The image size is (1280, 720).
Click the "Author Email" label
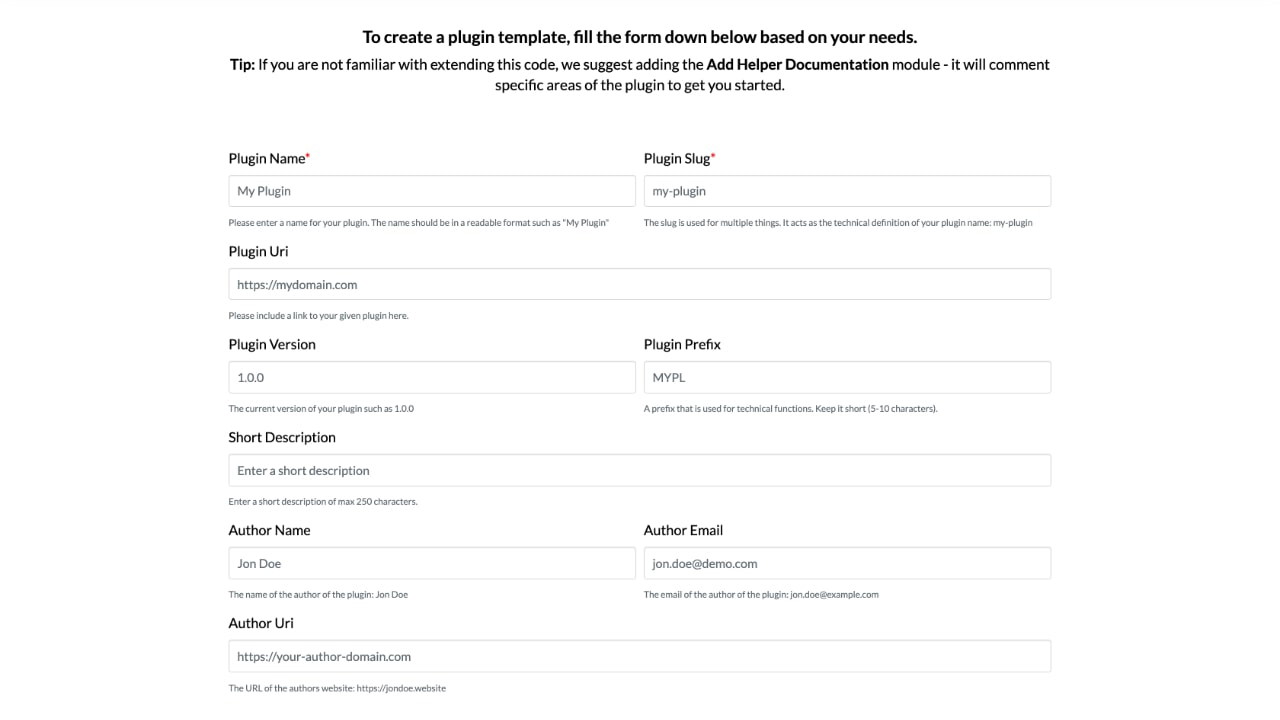coord(683,530)
